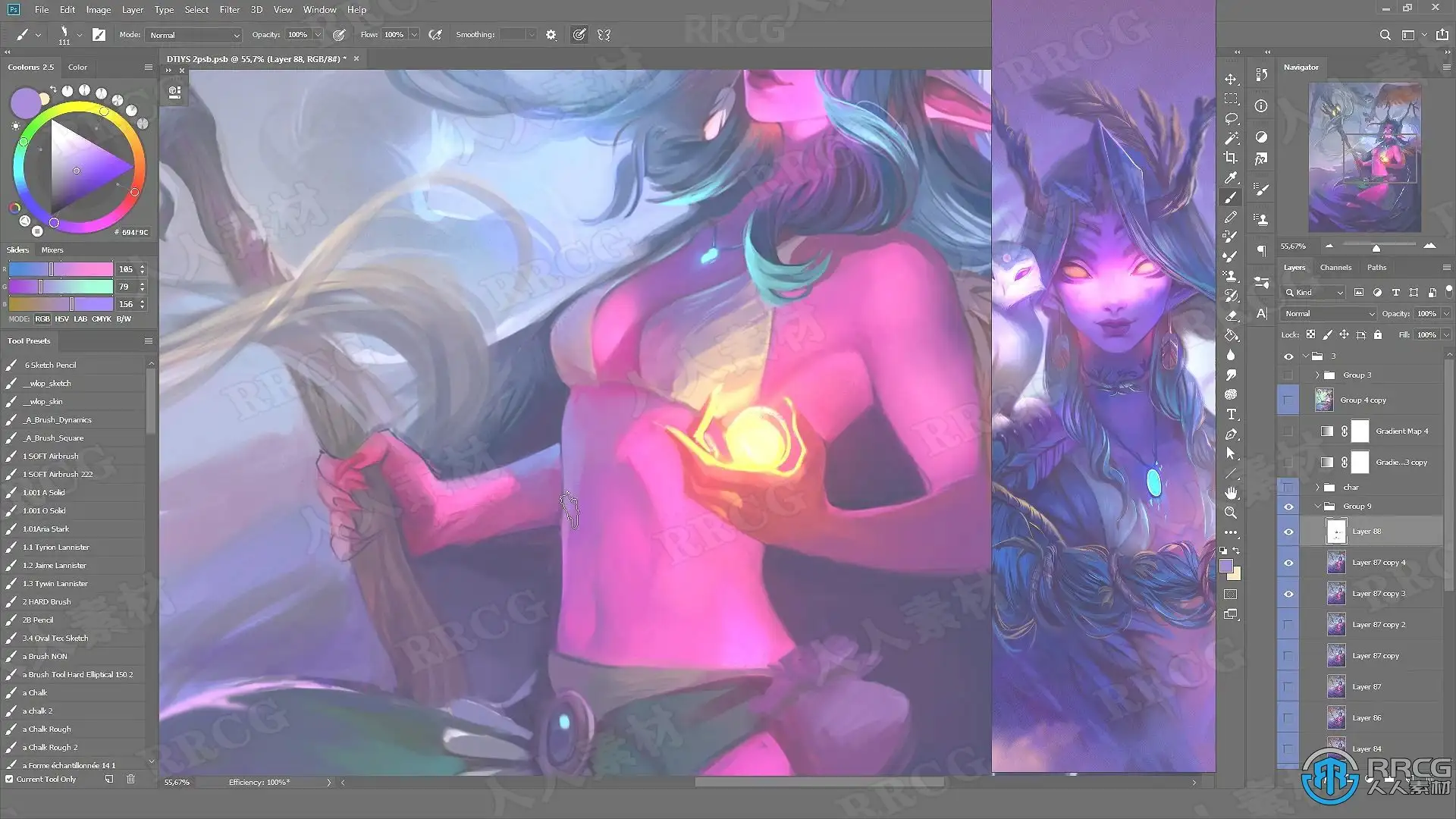1456x819 pixels.
Task: Click the red channel color slider
Action: (61, 269)
